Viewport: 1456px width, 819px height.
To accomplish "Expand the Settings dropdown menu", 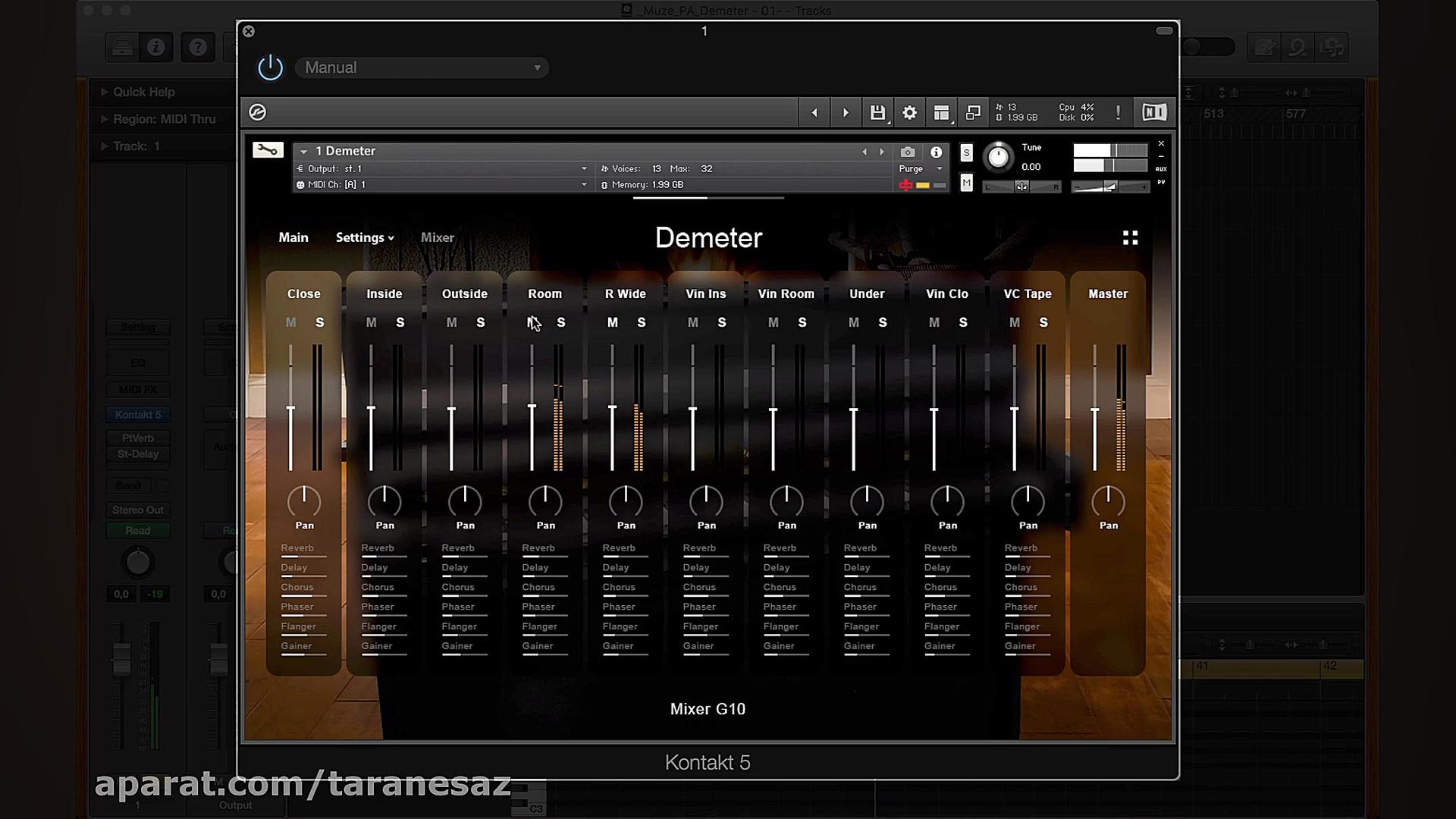I will [365, 238].
